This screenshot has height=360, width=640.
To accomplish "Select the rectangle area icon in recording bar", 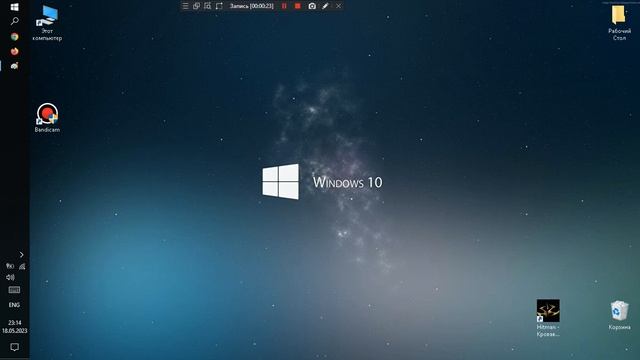I will [x=219, y=6].
